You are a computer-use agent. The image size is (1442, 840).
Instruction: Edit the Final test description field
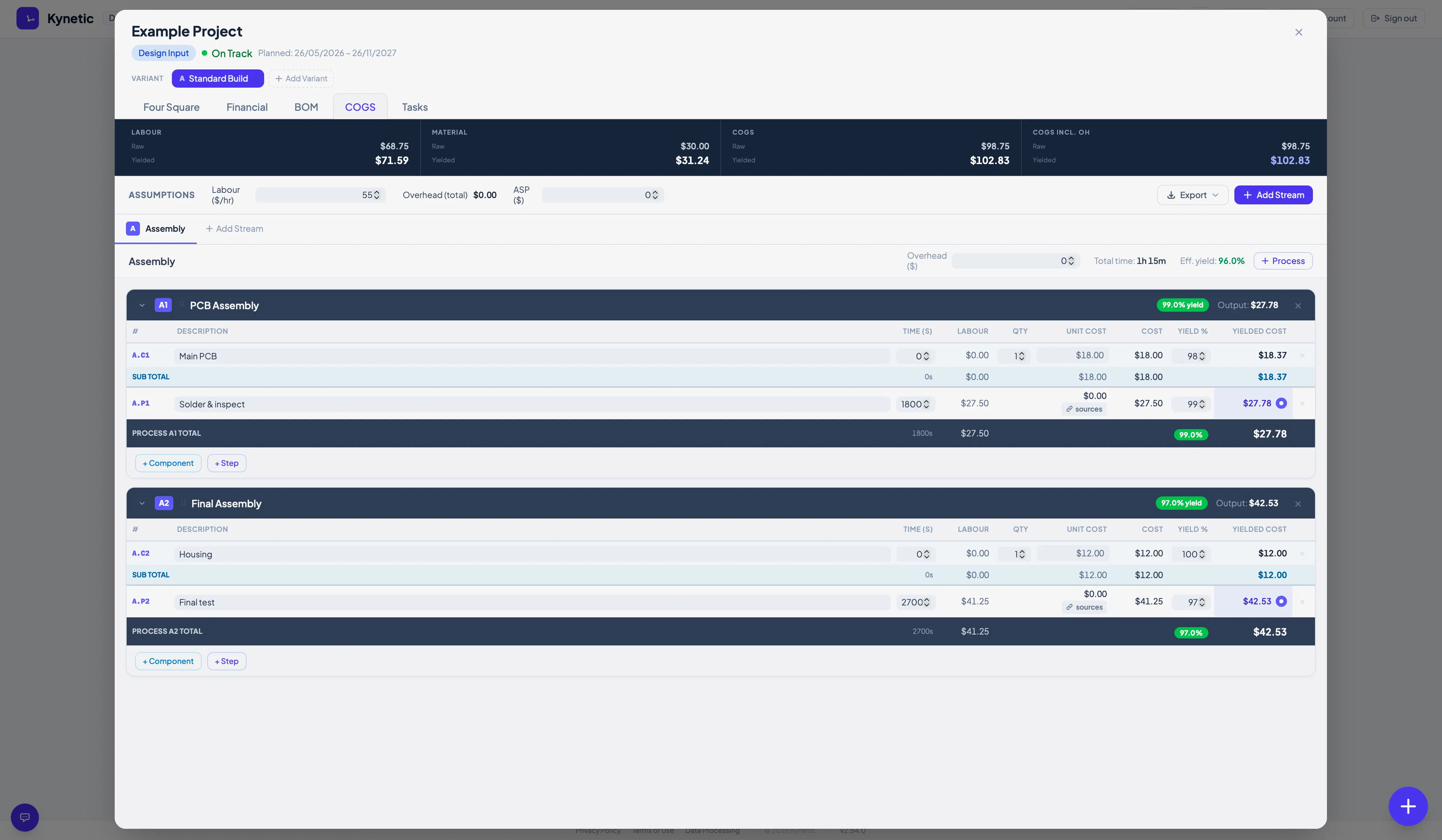532,602
